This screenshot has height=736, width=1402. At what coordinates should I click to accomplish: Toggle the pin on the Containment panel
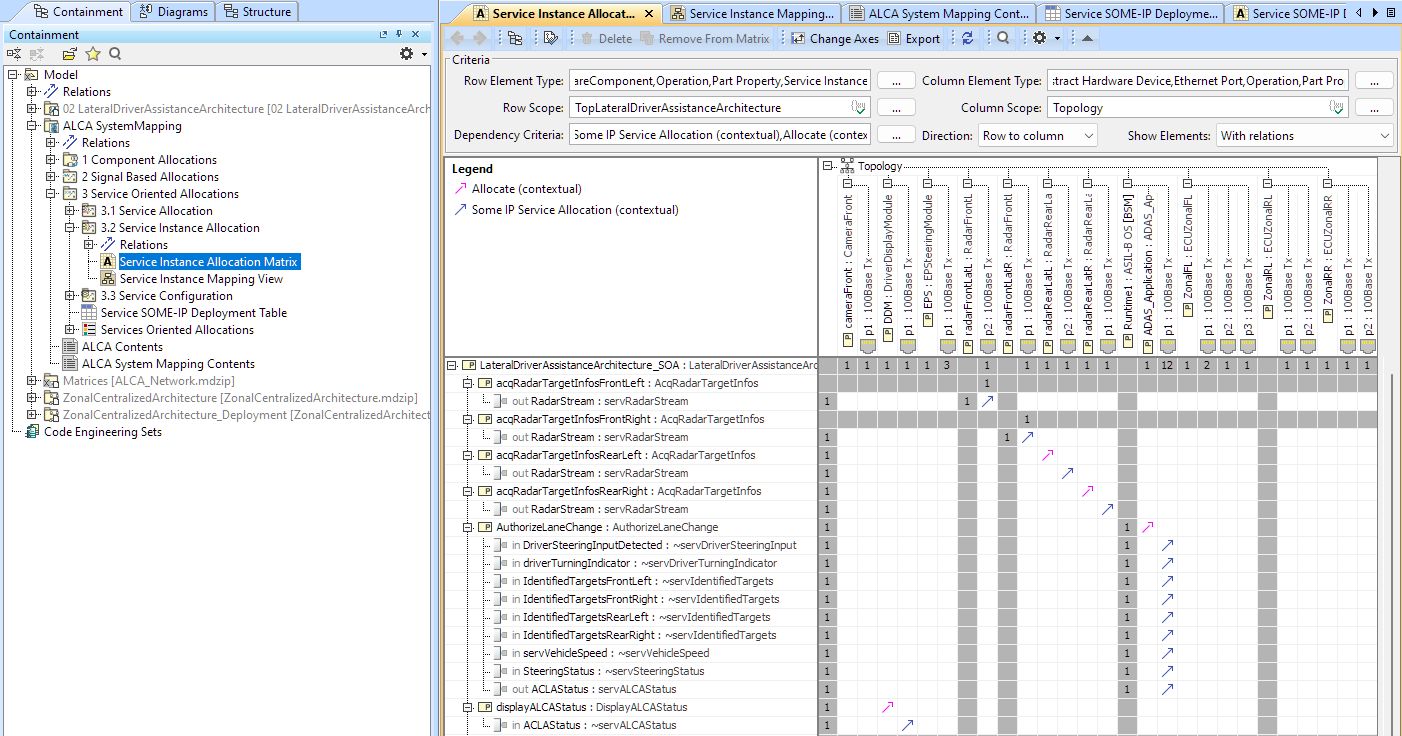(x=399, y=35)
